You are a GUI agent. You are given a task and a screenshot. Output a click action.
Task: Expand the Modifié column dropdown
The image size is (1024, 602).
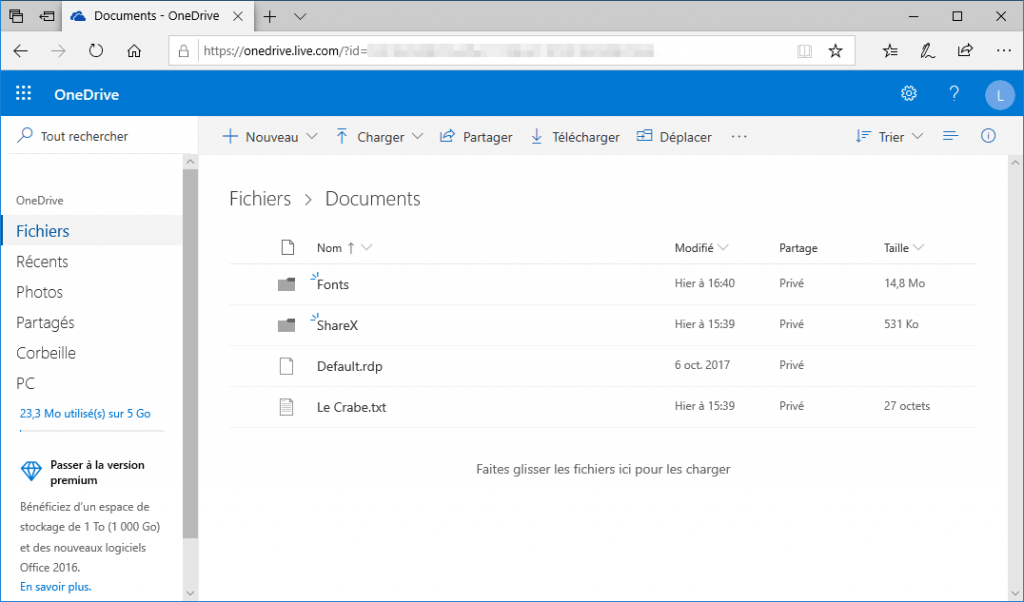(x=723, y=247)
